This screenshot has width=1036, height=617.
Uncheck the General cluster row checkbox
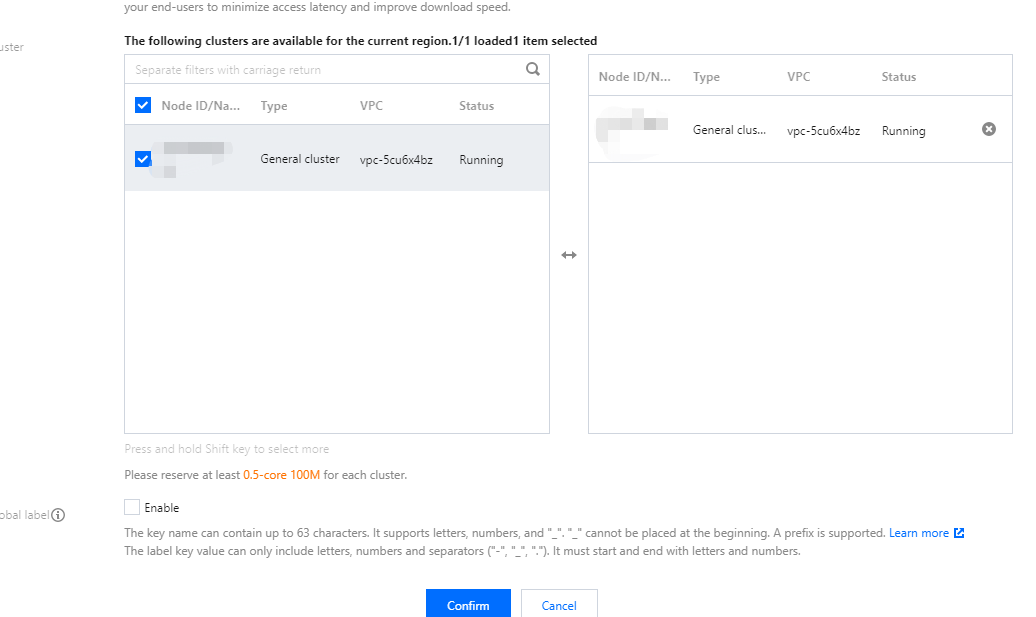[x=143, y=158]
